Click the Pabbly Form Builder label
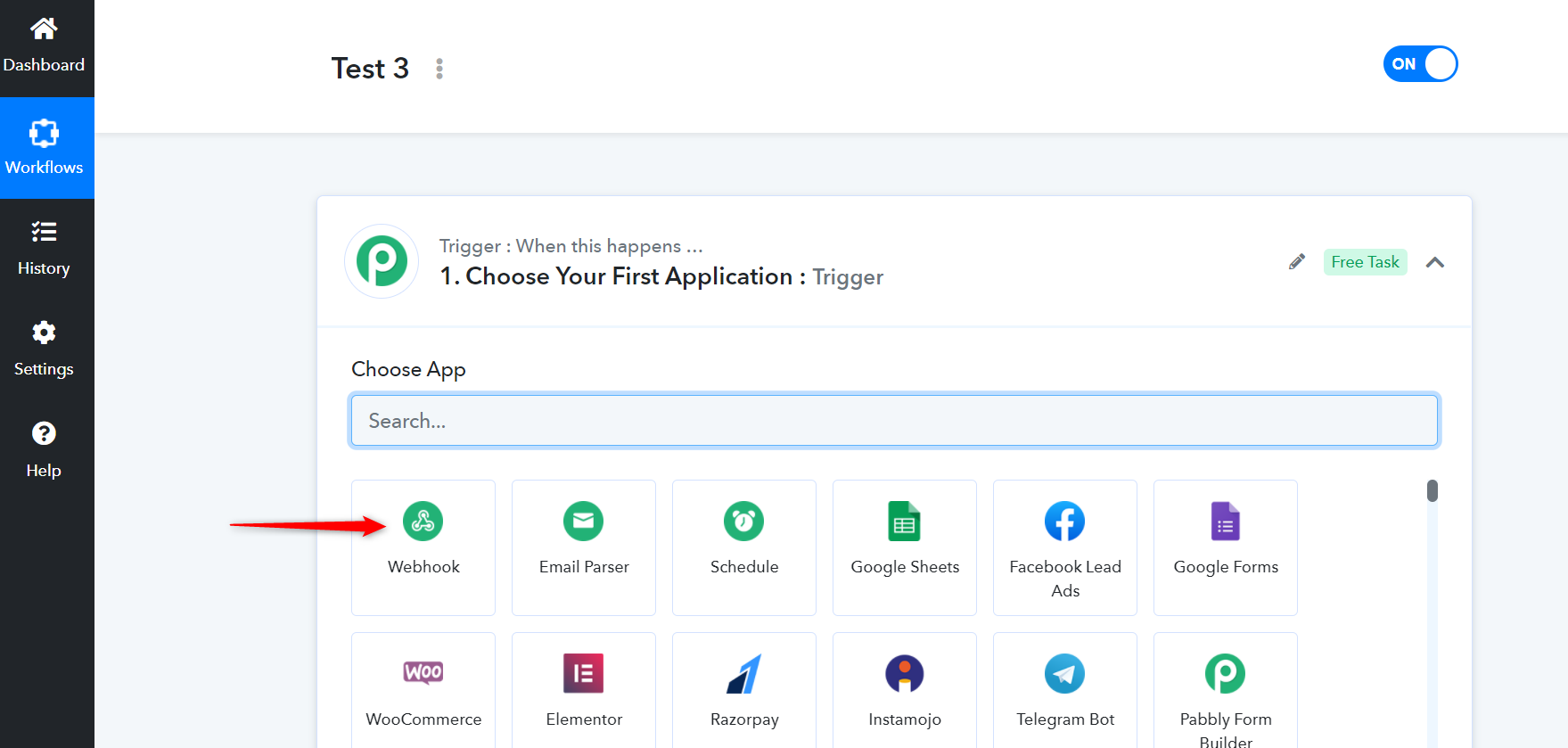The width and height of the screenshot is (1568, 748). pos(1226,730)
